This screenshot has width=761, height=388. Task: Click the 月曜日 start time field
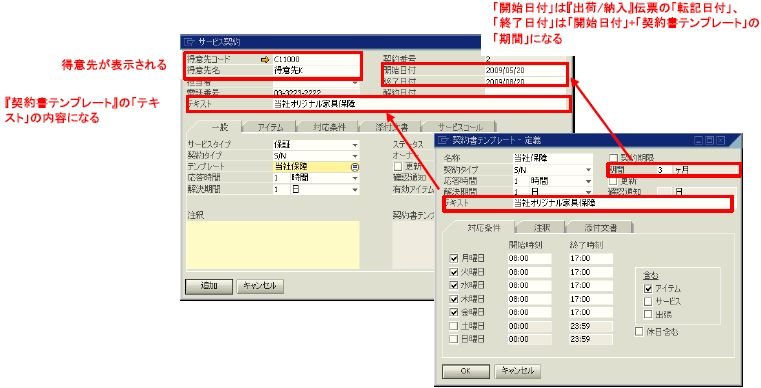click(529, 259)
